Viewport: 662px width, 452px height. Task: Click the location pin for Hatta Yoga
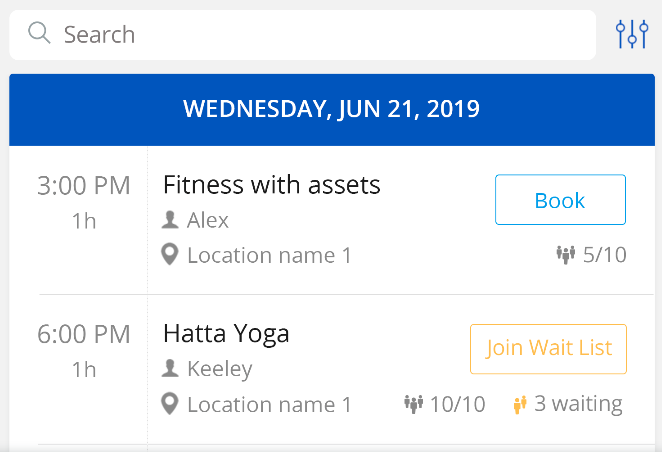(x=170, y=404)
